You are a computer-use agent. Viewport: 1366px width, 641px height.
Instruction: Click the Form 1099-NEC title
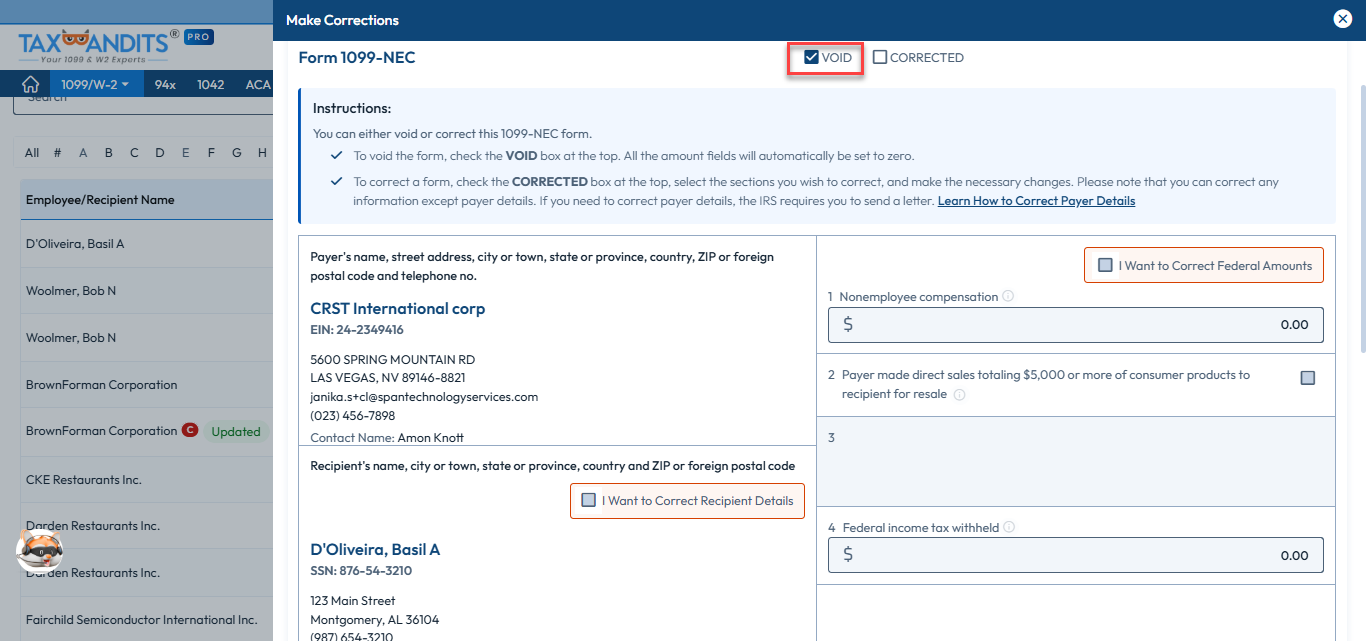357,58
